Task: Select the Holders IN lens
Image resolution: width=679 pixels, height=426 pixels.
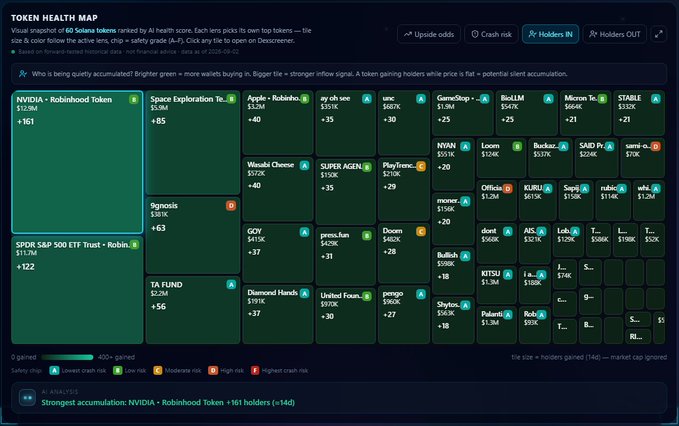Action: (x=550, y=34)
